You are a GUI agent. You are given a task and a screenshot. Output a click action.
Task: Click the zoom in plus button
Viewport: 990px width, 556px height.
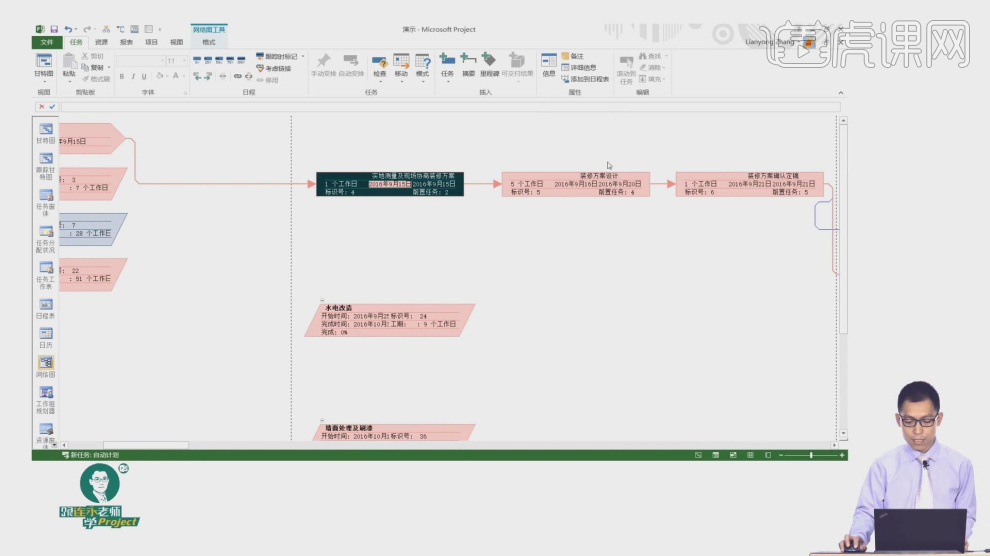click(x=842, y=455)
